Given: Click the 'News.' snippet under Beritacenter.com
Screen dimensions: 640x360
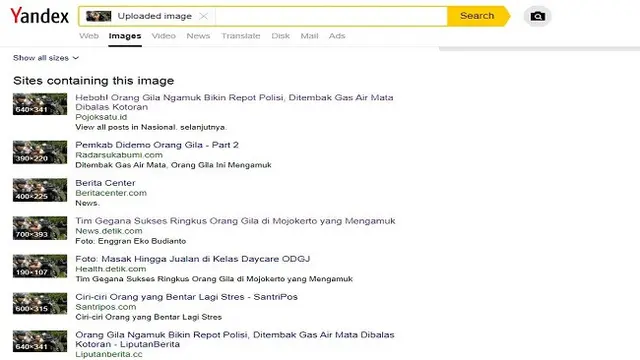Looking at the screenshot, I should tap(87, 203).
